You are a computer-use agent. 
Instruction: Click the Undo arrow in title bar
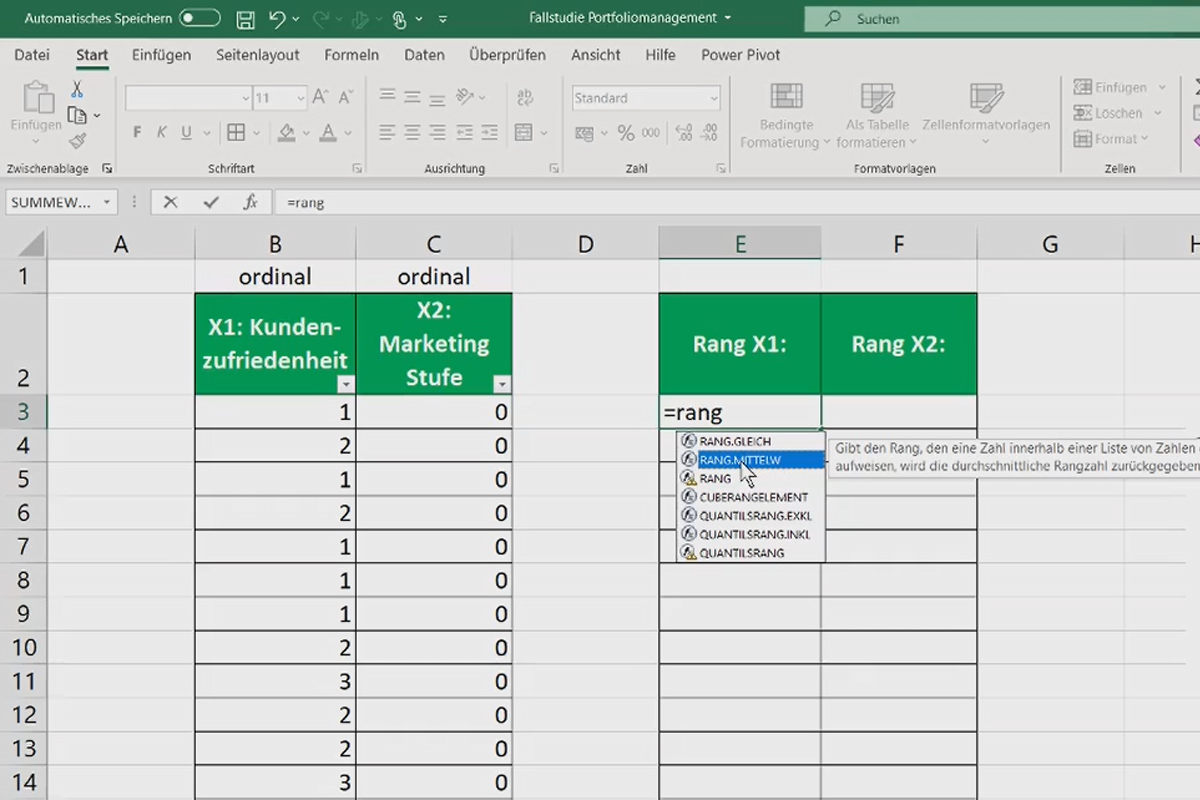point(278,18)
